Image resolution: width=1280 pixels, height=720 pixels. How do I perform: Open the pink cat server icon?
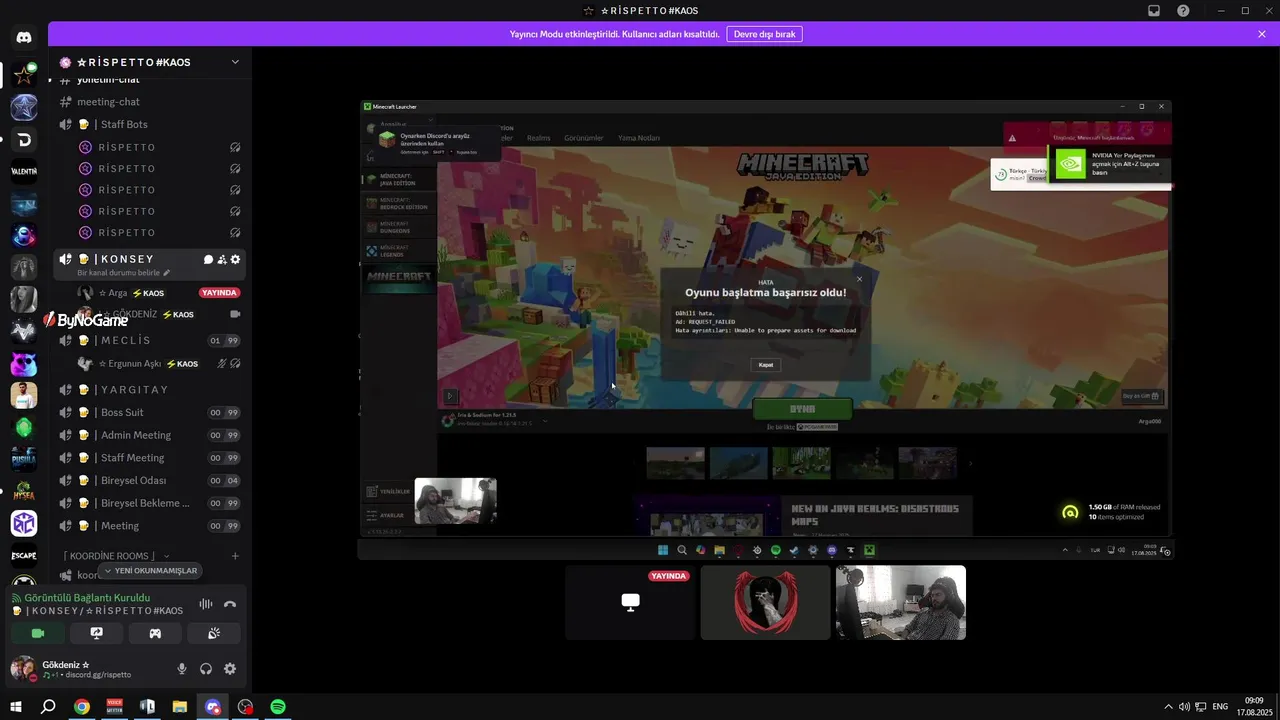[x=24, y=363]
